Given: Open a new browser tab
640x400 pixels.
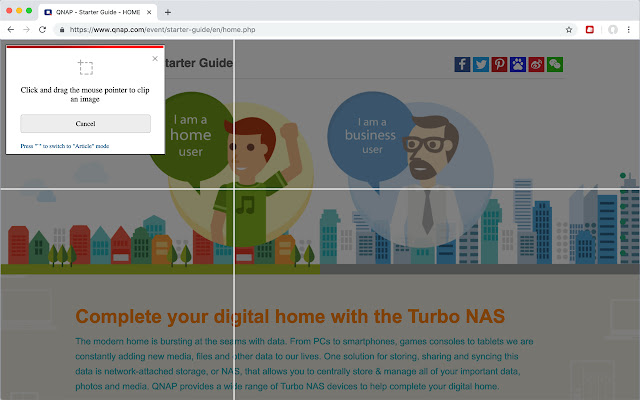Looking at the screenshot, I should (168, 12).
